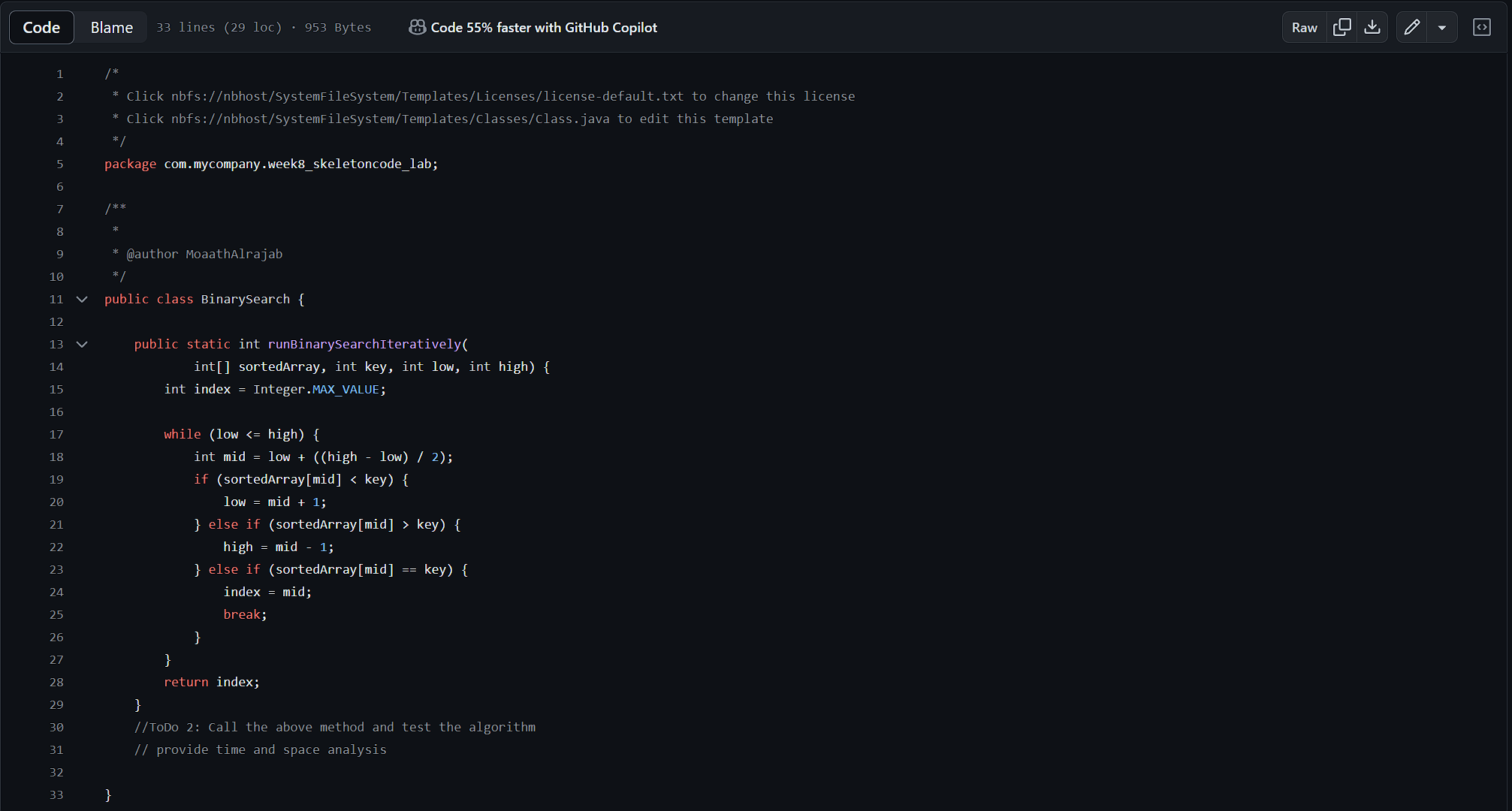Select line number 5
Image resolution: width=1512 pixels, height=811 pixels.
(60, 164)
